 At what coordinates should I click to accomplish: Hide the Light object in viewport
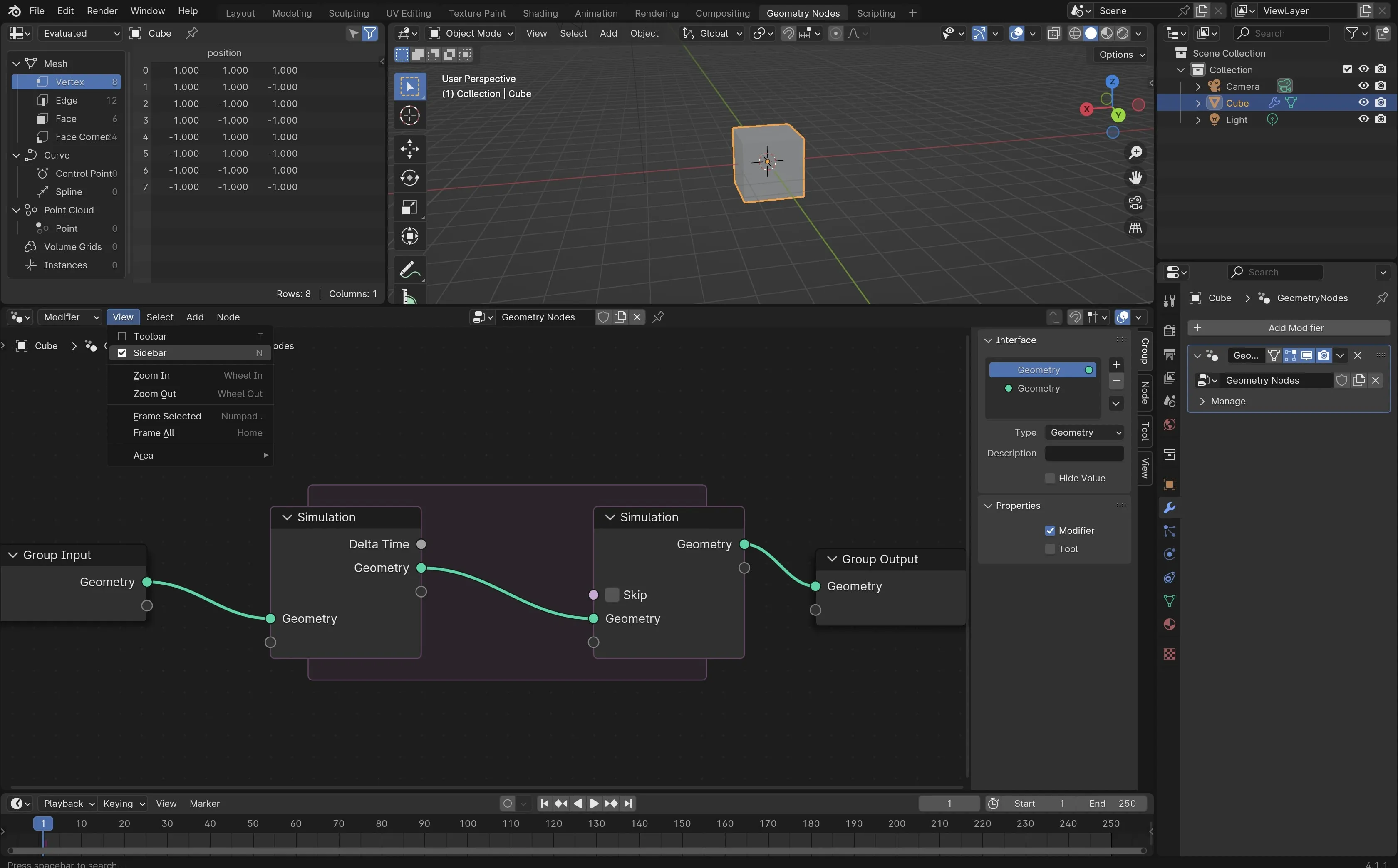coord(1363,119)
